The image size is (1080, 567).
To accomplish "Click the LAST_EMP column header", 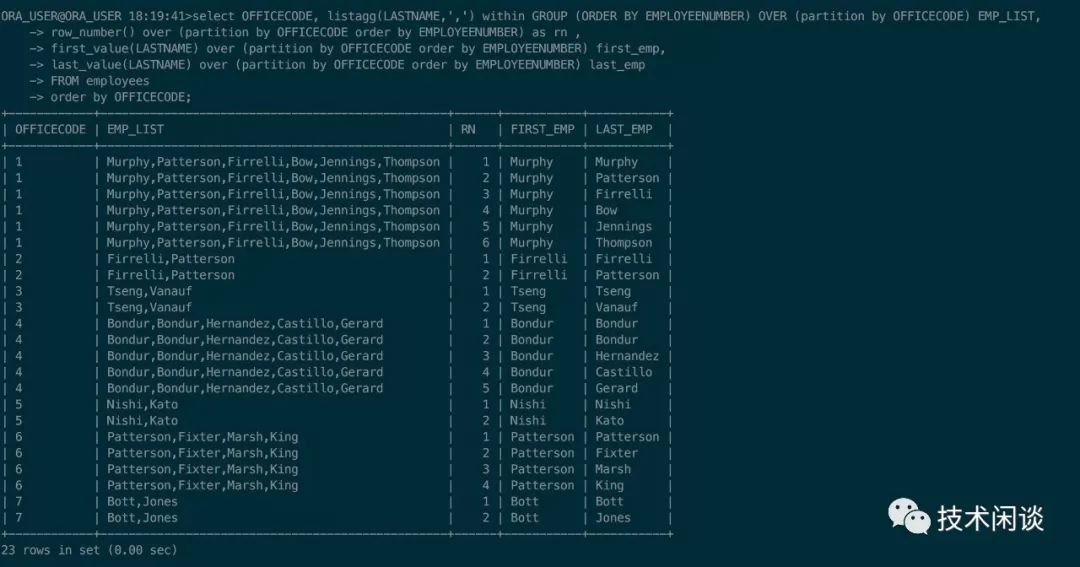I will pyautogui.click(x=624, y=129).
